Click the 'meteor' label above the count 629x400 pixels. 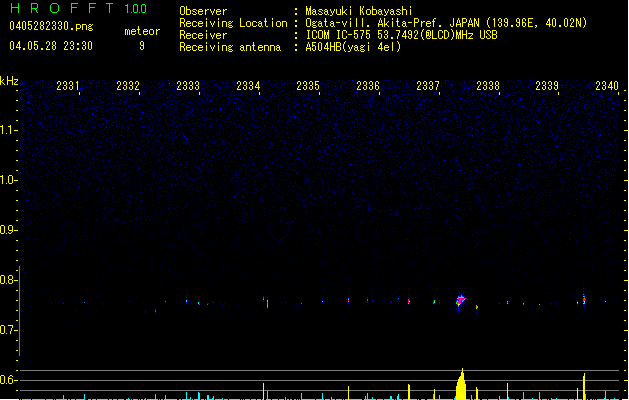click(142, 31)
